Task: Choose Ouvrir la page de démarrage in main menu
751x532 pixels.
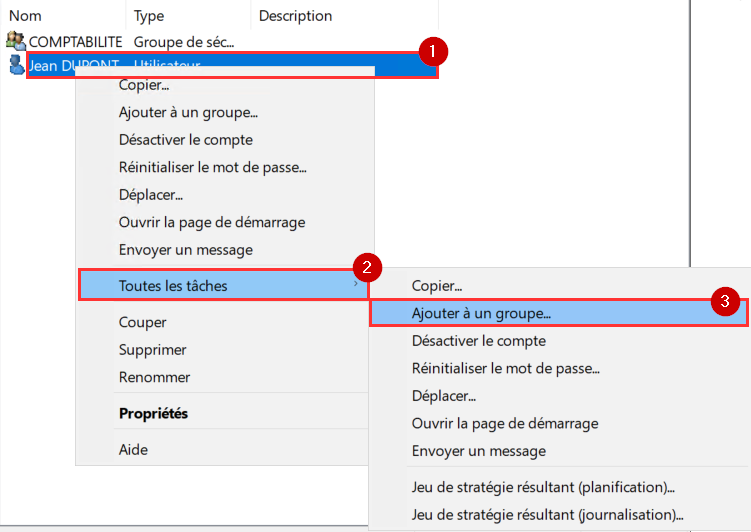Action: 211,222
